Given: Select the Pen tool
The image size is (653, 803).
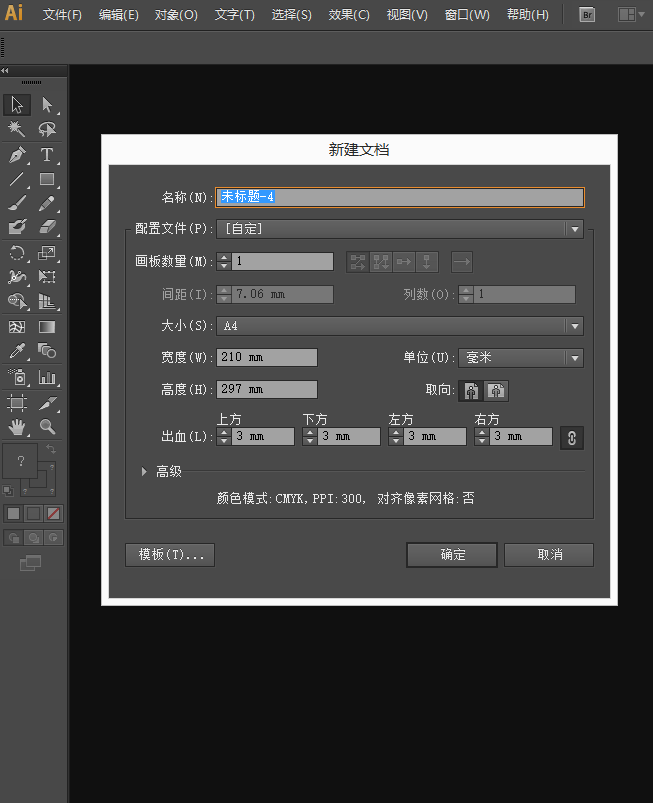Looking at the screenshot, I should point(17,155).
